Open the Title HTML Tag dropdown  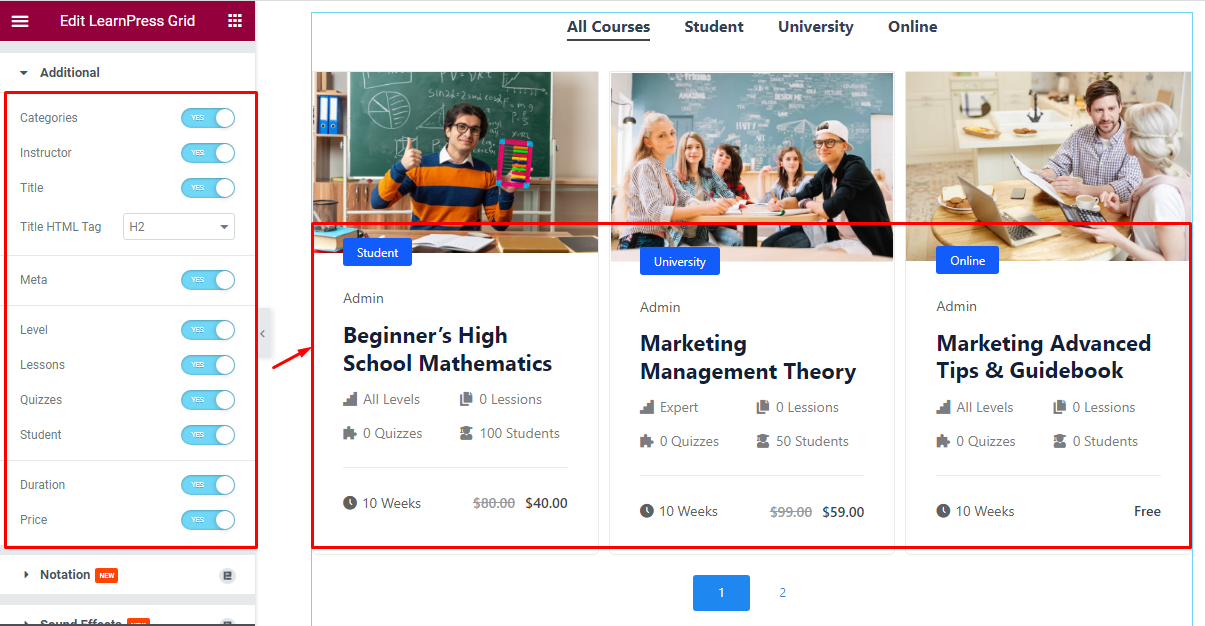tap(178, 226)
